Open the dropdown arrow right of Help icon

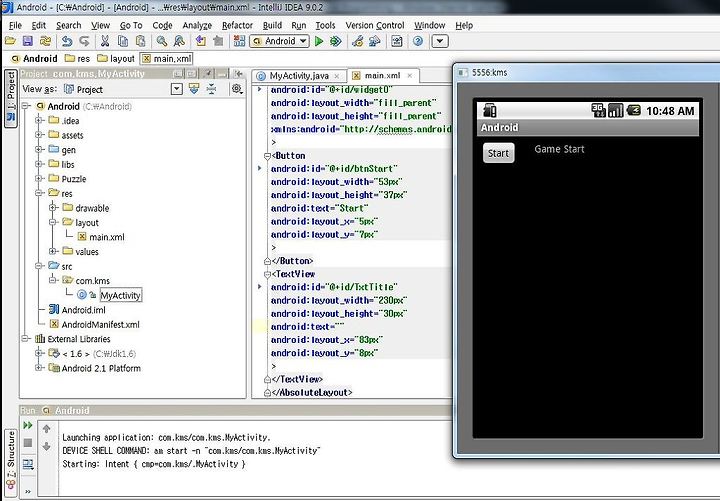click(439, 41)
